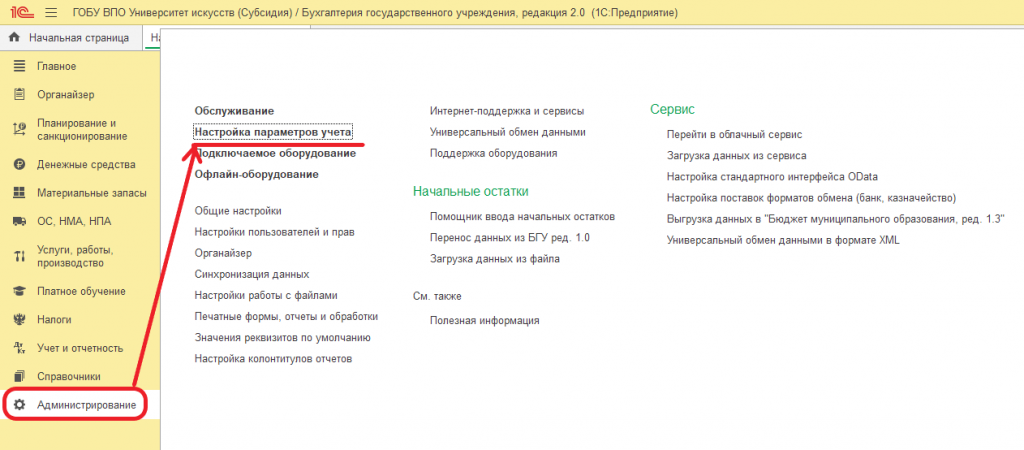The image size is (1024, 450).
Task: Click the Администрирование gear icon
Action: pyautogui.click(x=19, y=405)
